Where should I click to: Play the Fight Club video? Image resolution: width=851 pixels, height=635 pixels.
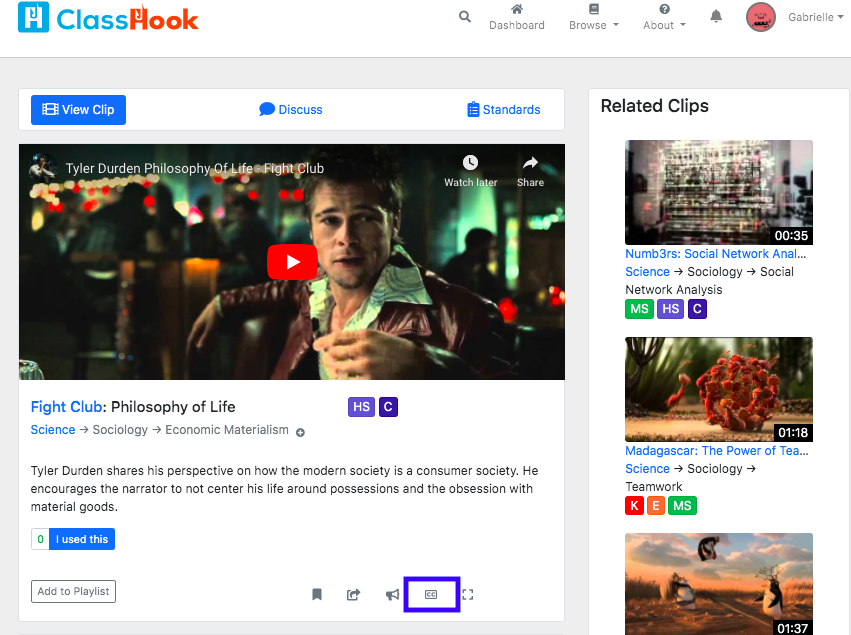pos(292,262)
